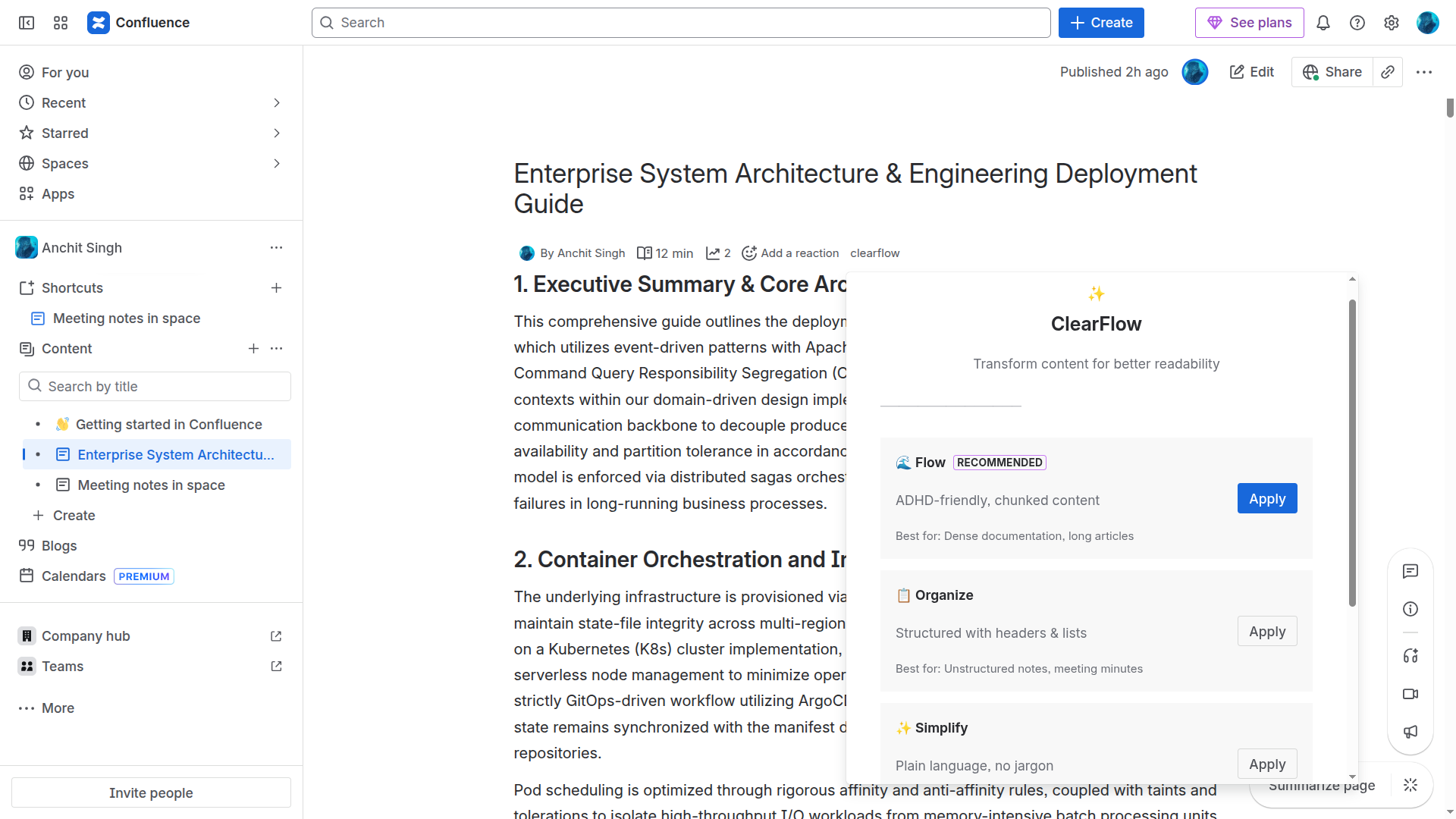Apply the Flow recommended transformation

[x=1266, y=498]
